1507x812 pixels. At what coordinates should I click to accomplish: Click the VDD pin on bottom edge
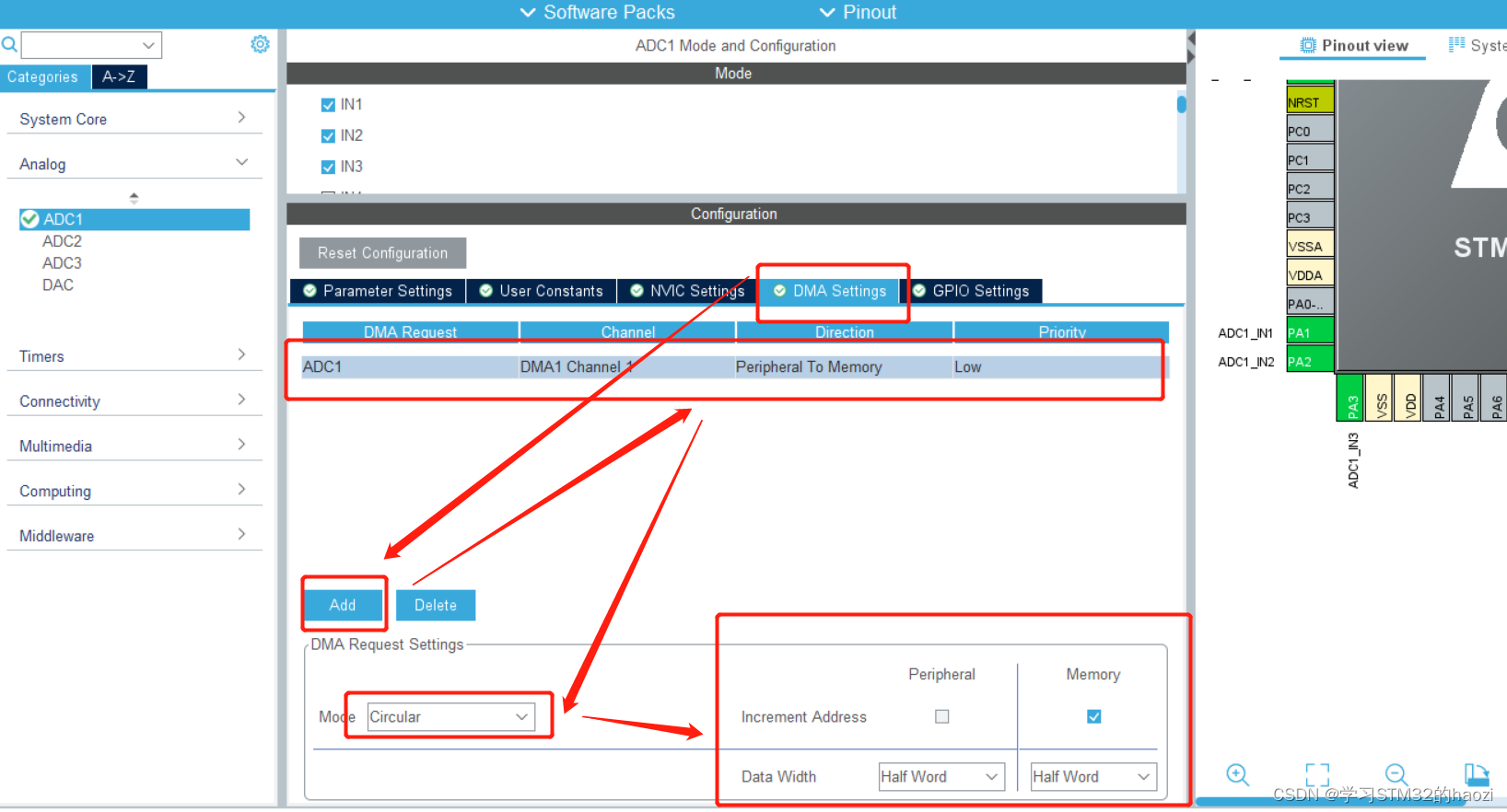(1408, 398)
